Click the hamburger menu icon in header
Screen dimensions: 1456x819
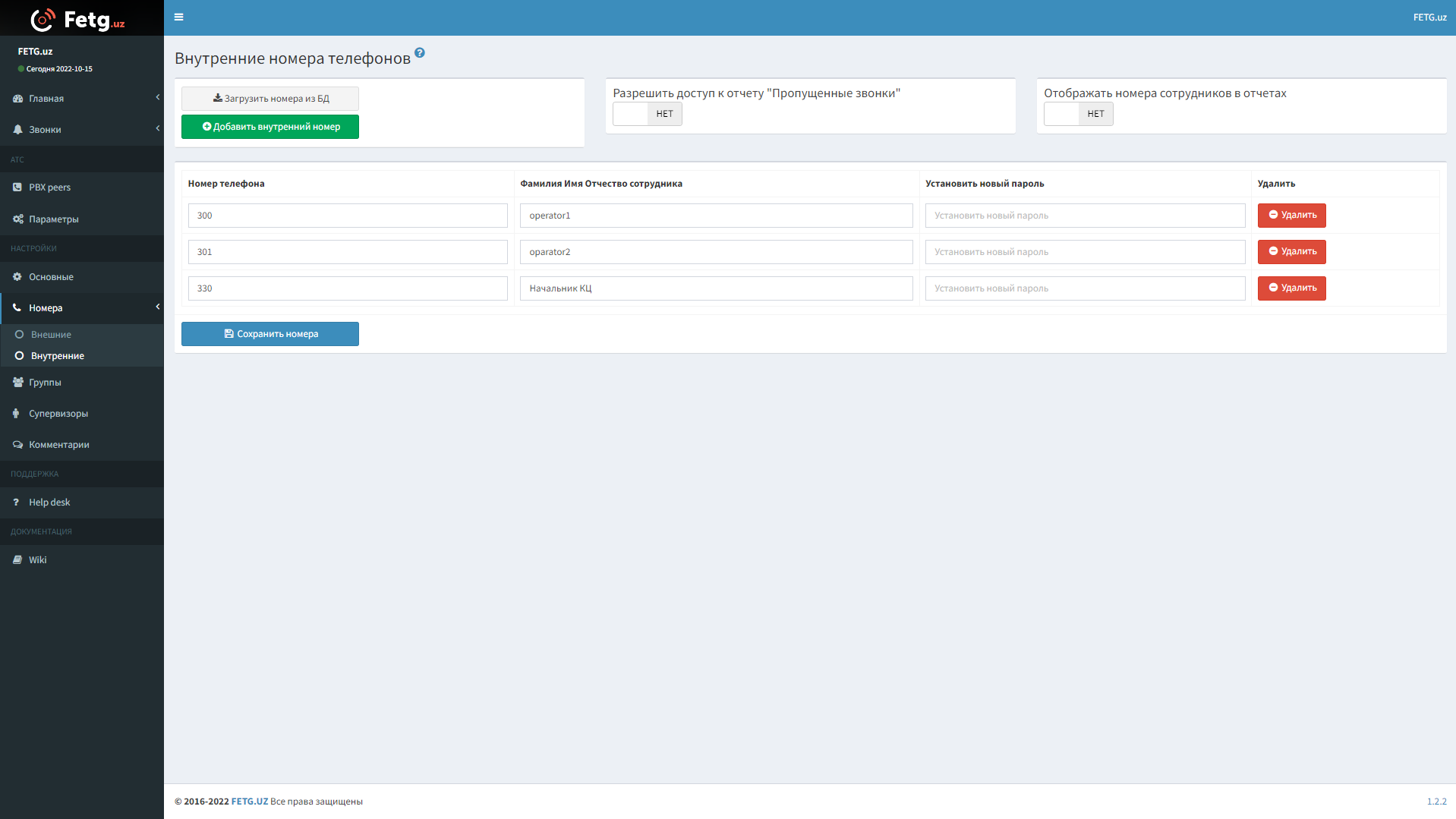[178, 17]
